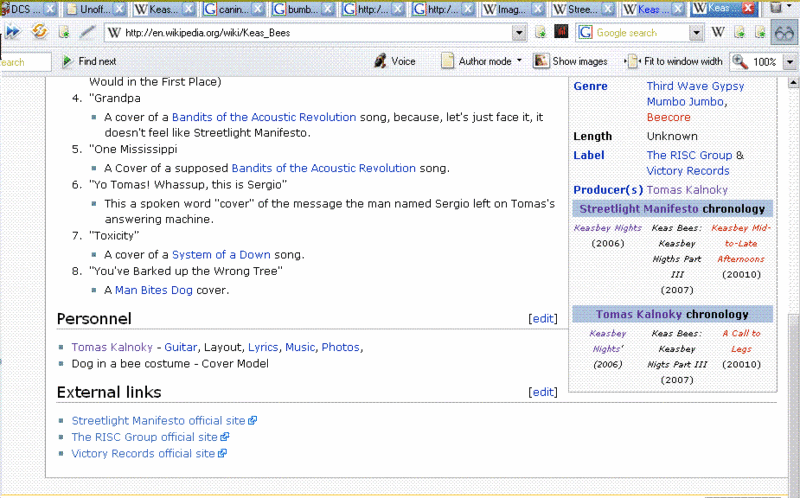The image size is (800, 498).
Task: Click the wand pencil icon
Action: [87, 32]
